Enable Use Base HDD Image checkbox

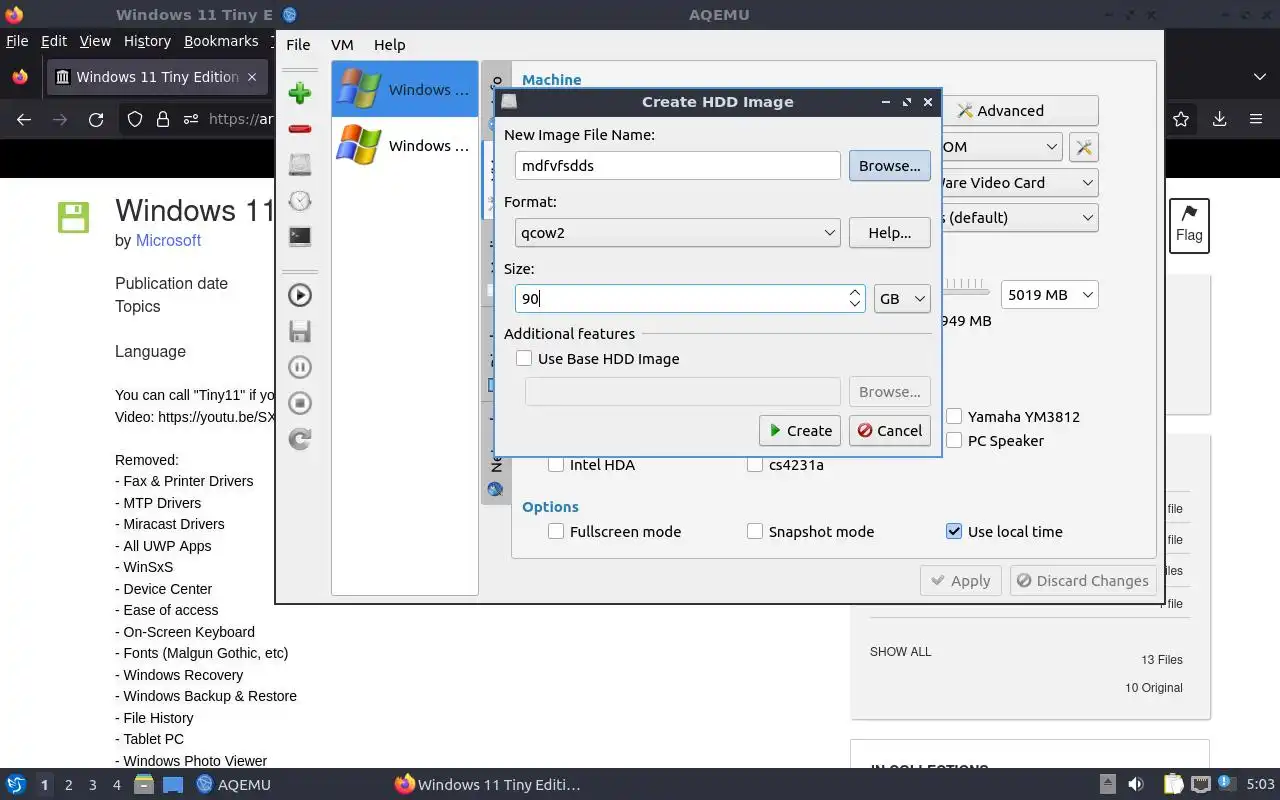coord(524,358)
